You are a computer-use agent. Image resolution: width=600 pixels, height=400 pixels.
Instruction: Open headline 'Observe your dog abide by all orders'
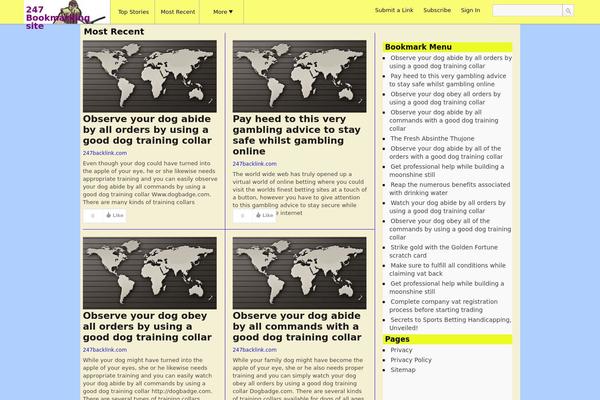pos(147,130)
